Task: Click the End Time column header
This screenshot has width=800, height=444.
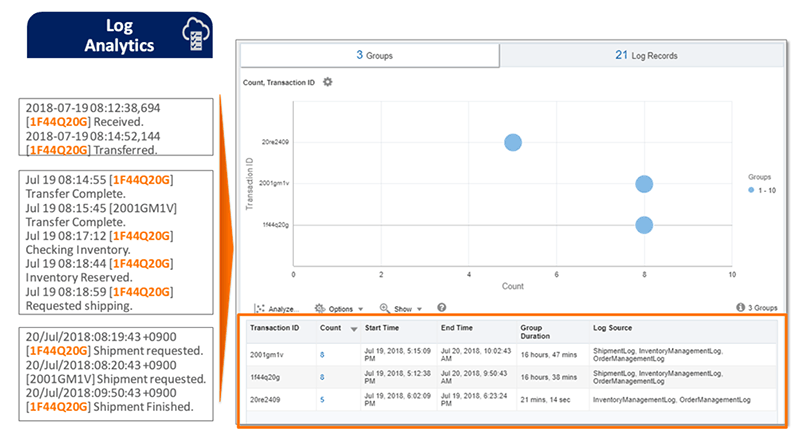Action: click(x=457, y=328)
